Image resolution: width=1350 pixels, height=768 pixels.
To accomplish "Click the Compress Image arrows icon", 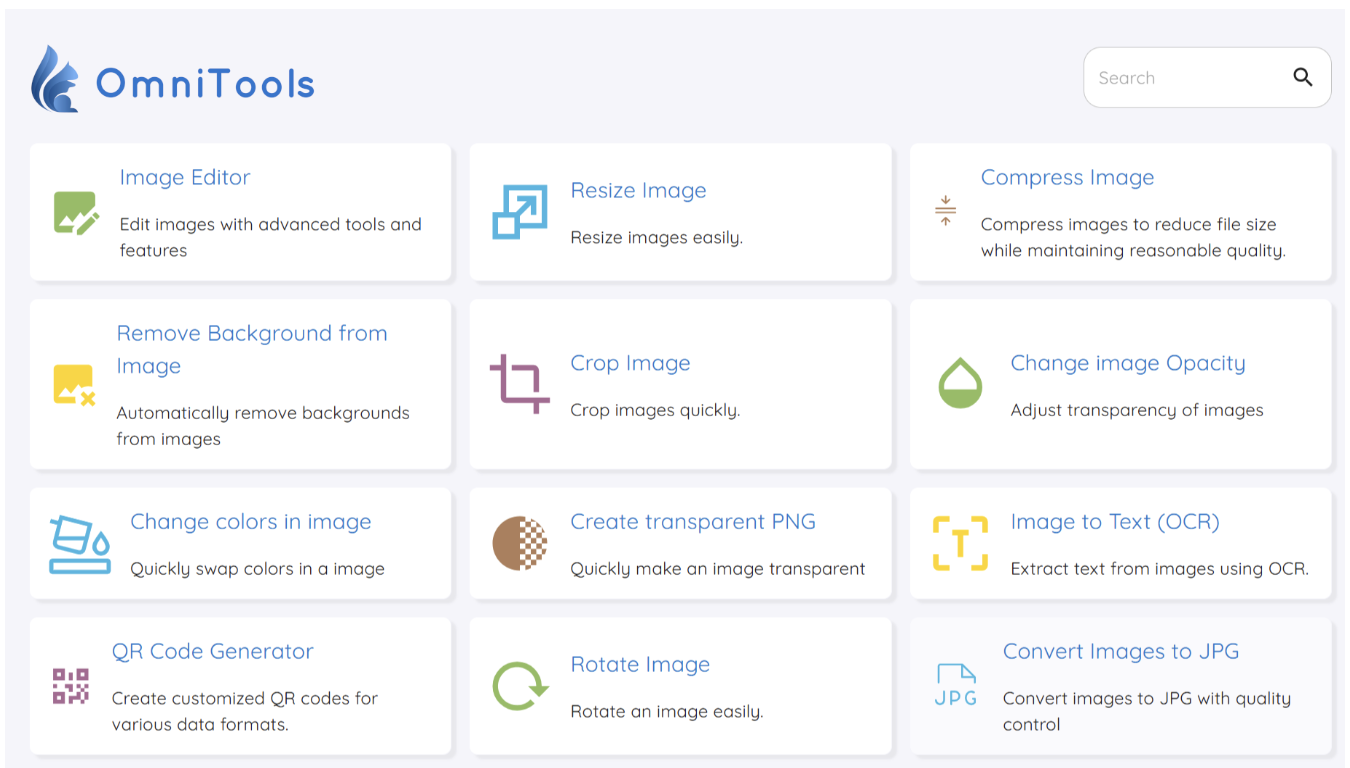I will 945,212.
